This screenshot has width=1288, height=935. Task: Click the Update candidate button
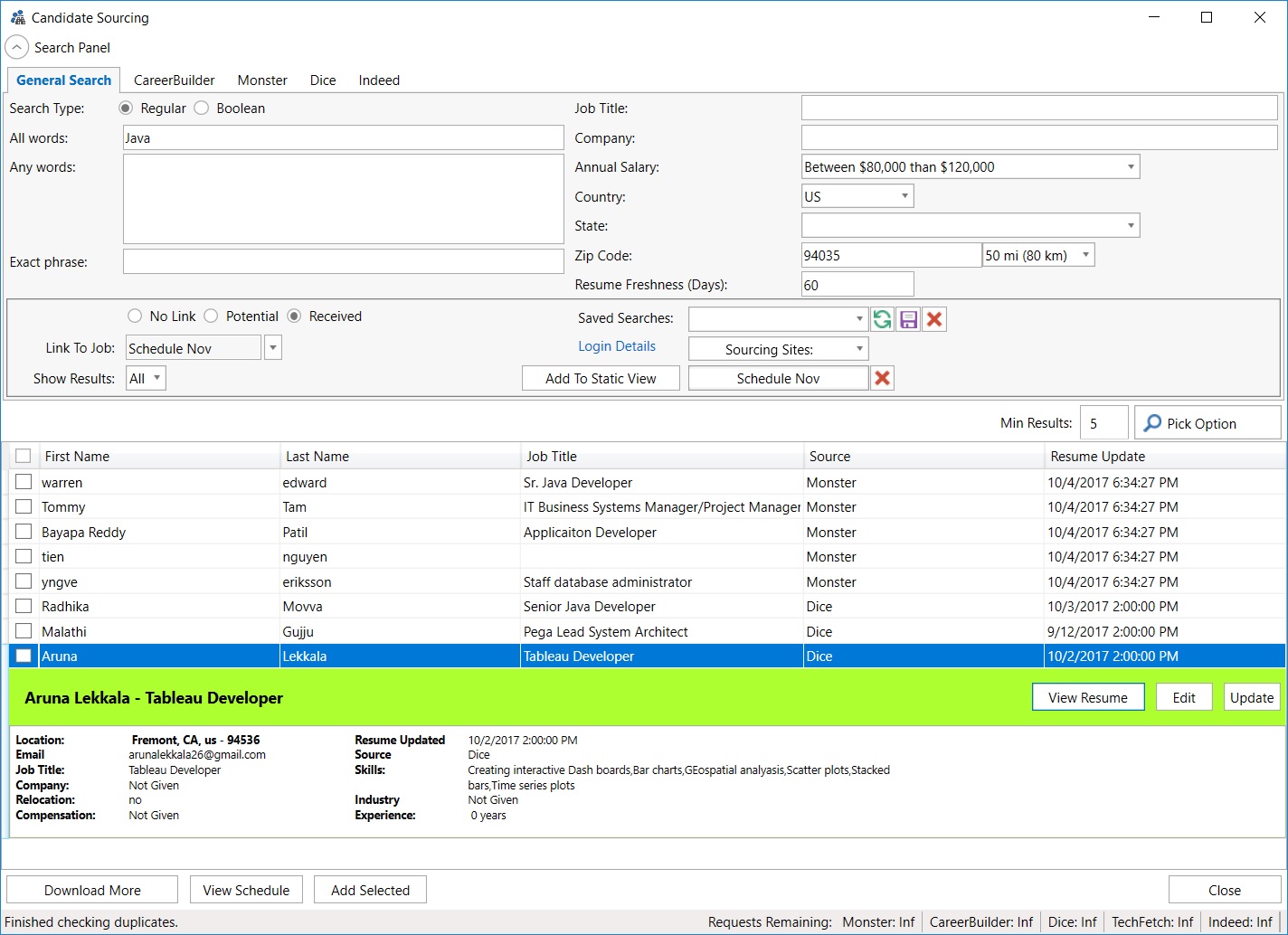[x=1252, y=697]
